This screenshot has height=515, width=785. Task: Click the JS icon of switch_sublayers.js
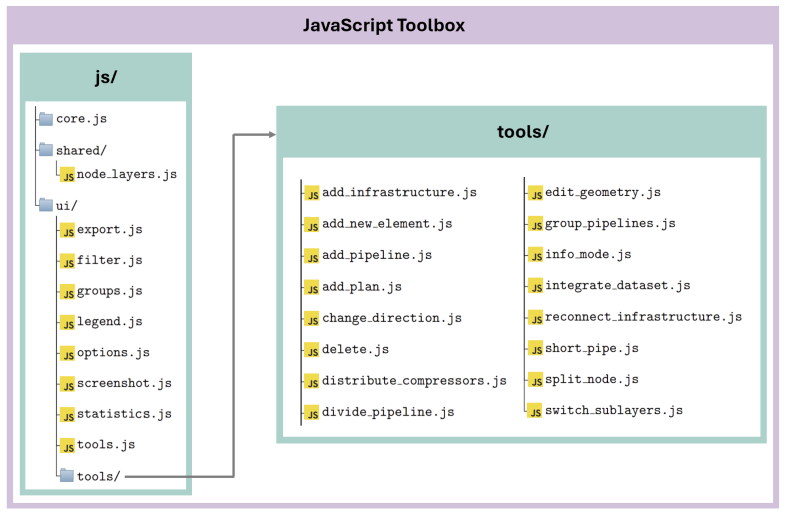pyautogui.click(x=535, y=410)
